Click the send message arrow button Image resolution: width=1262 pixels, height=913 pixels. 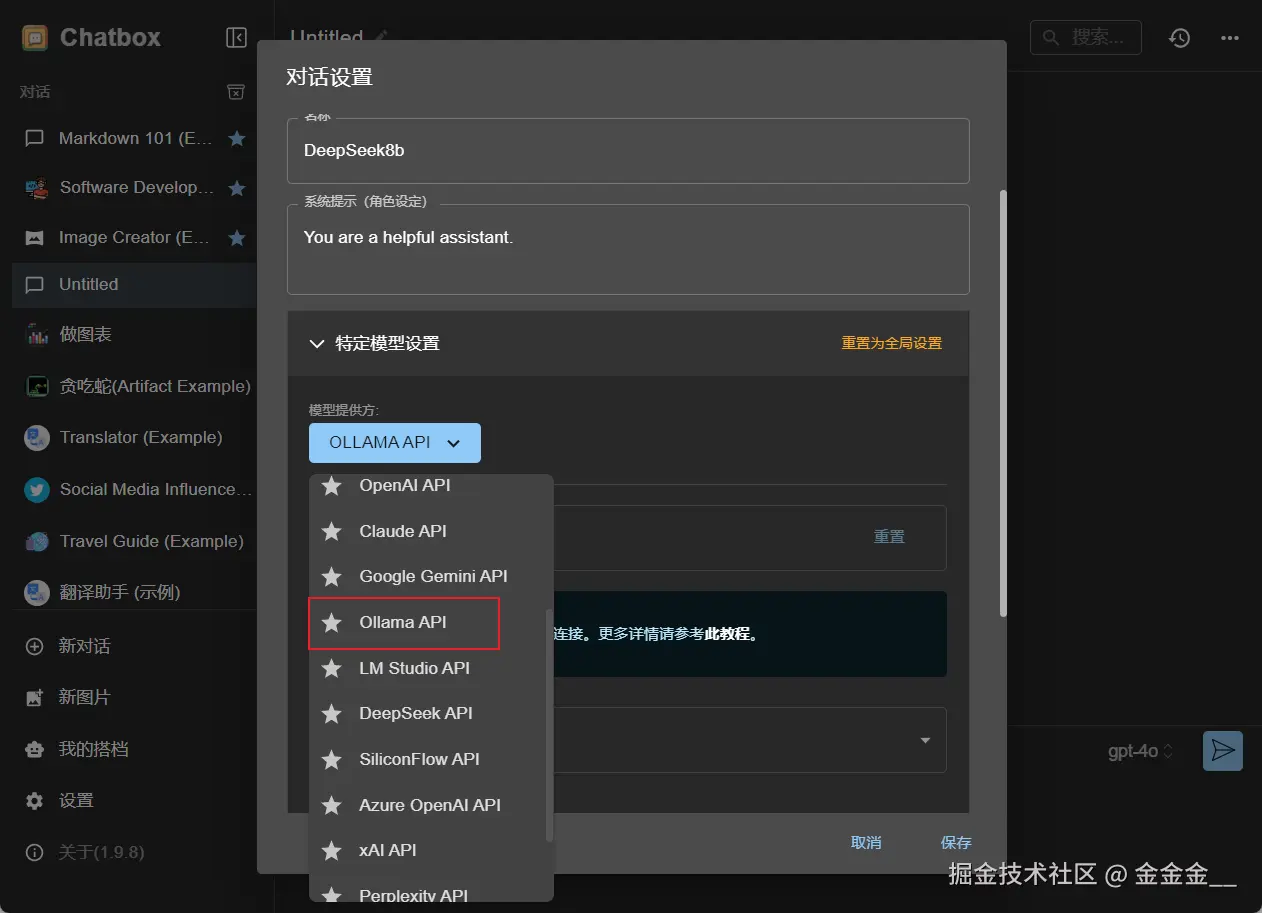click(x=1222, y=751)
